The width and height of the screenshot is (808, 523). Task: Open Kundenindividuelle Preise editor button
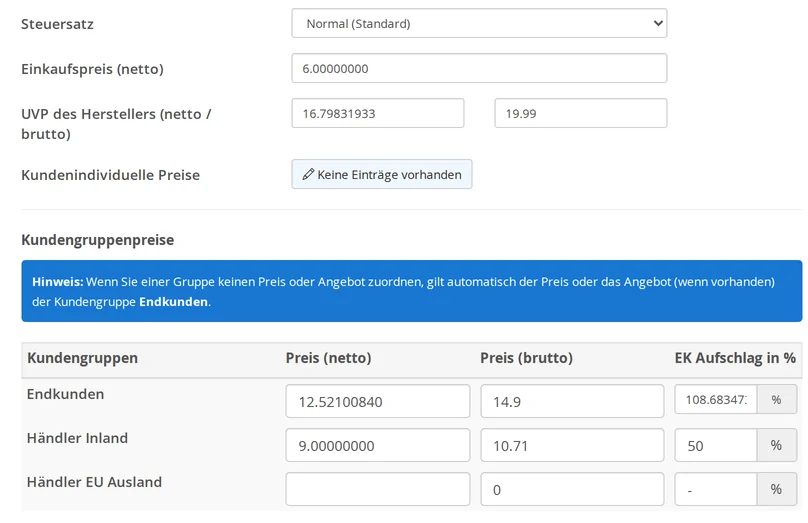coord(382,174)
